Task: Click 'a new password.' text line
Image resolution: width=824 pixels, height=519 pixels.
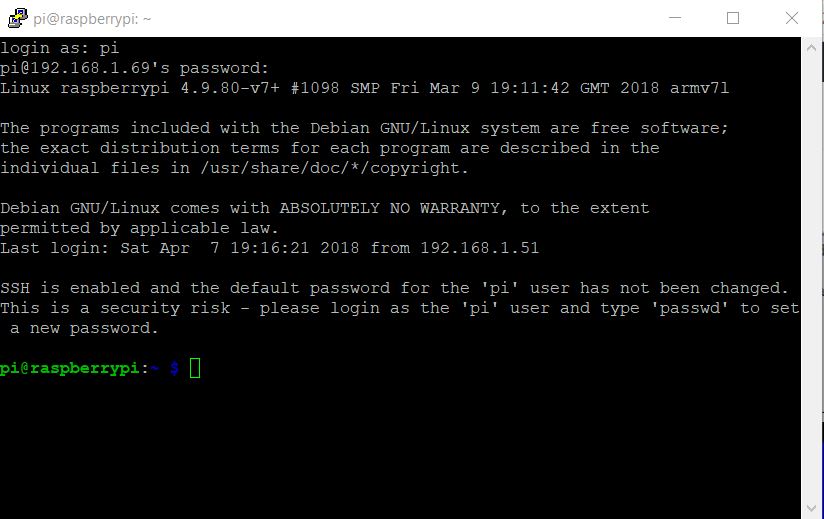Action: click(x=84, y=328)
